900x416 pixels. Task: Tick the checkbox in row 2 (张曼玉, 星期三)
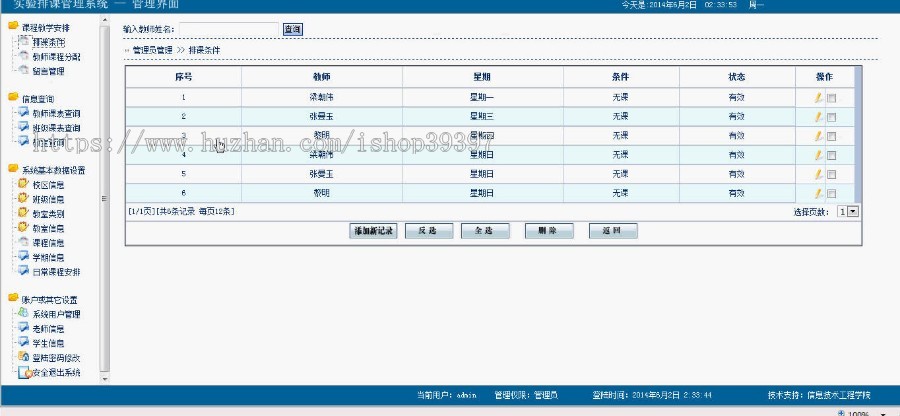coord(831,117)
